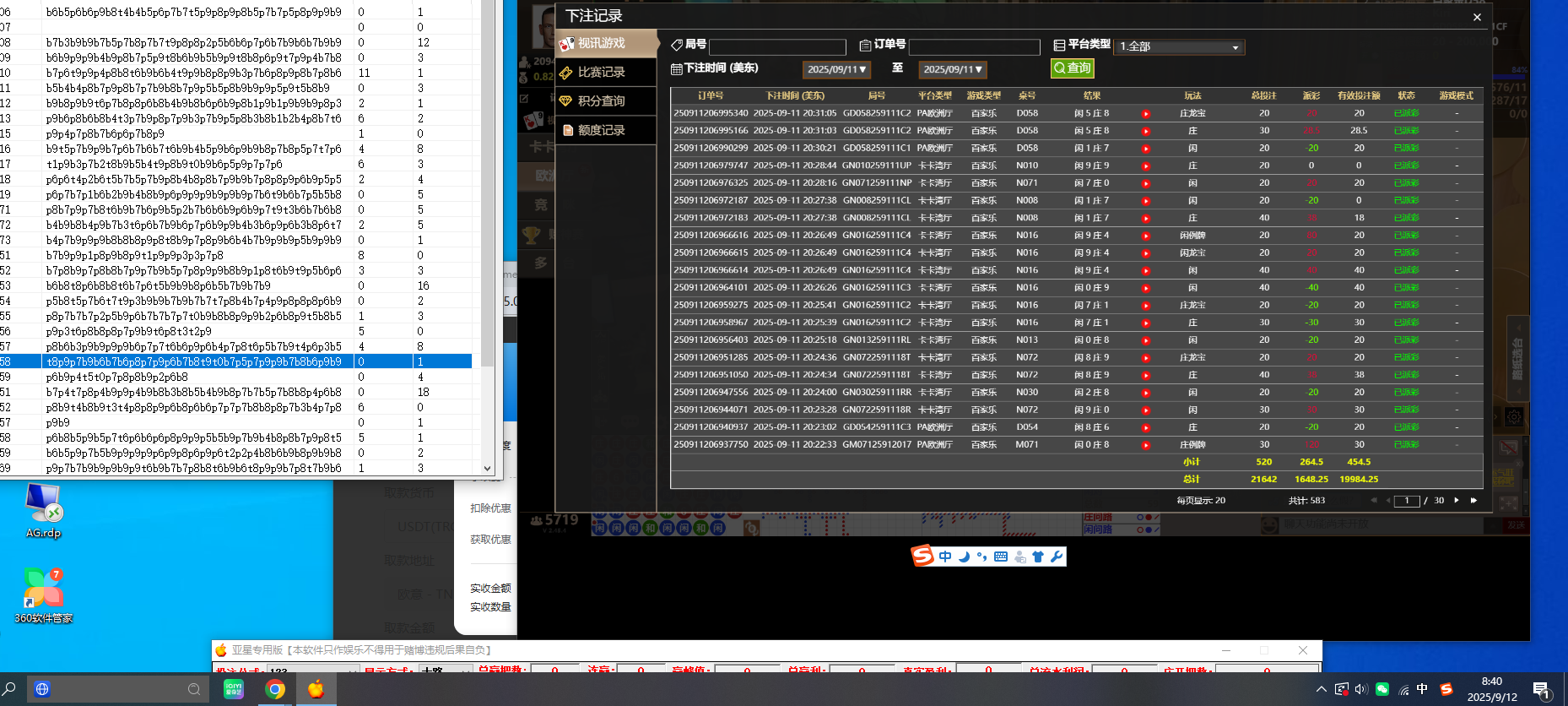
Task: Click the 局号 input field
Action: point(777,47)
